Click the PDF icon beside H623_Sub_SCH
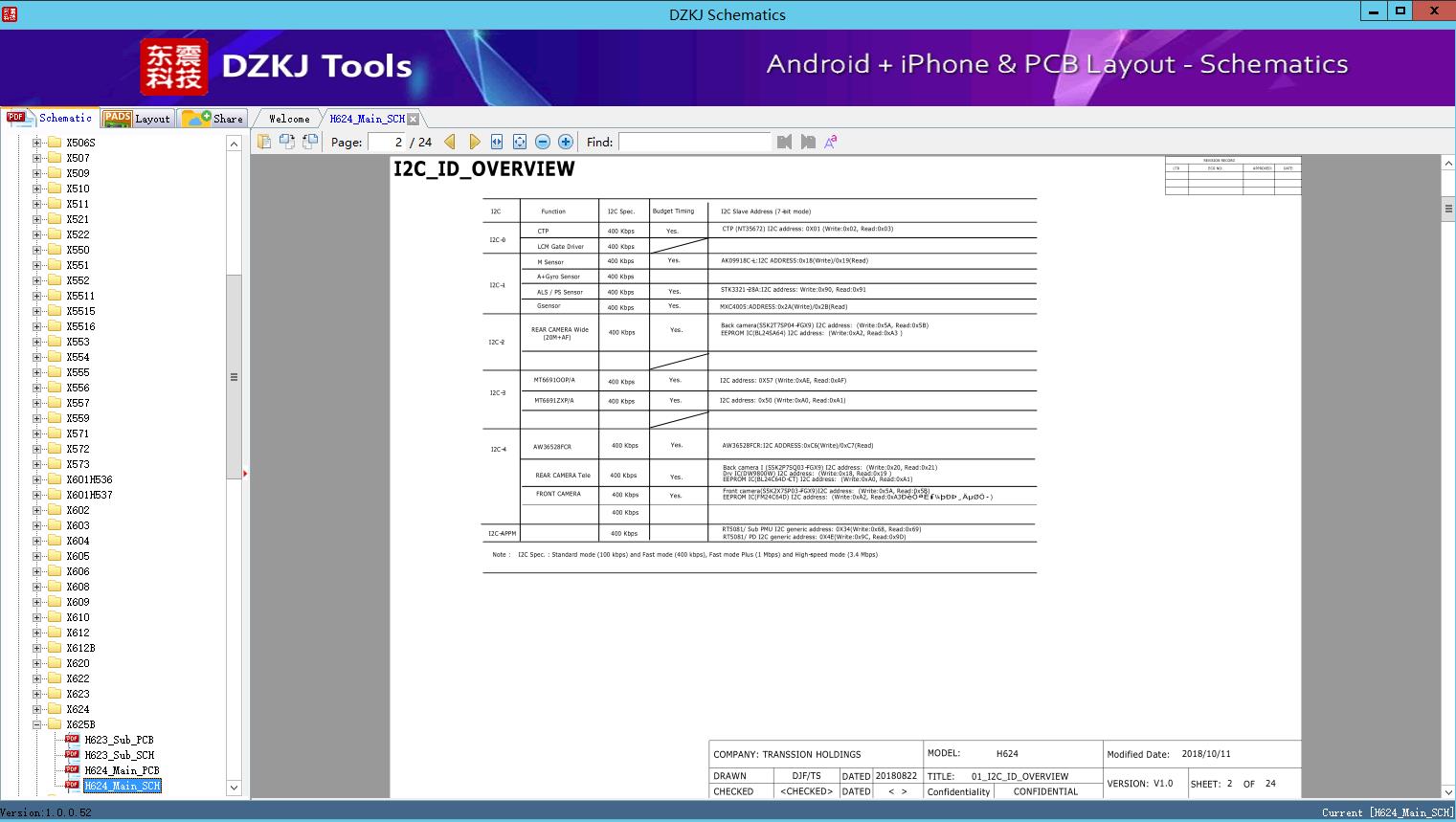 [72, 754]
